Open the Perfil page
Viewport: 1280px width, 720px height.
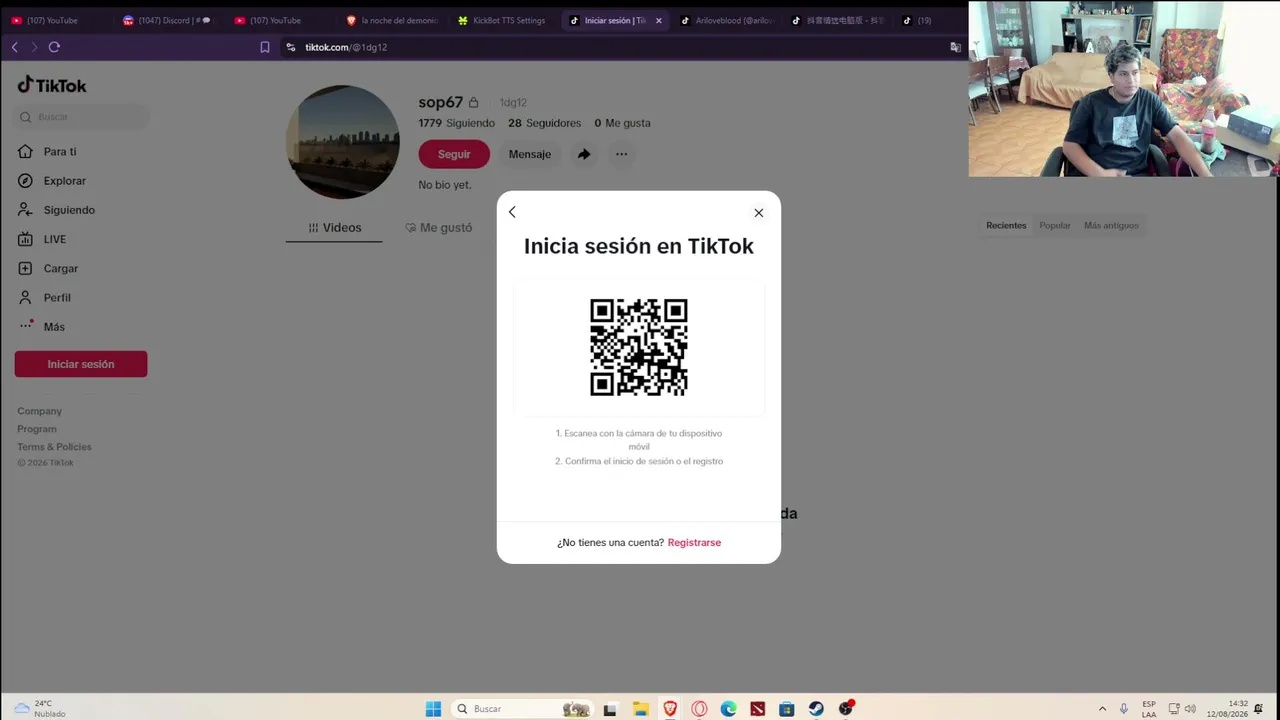coord(44,297)
